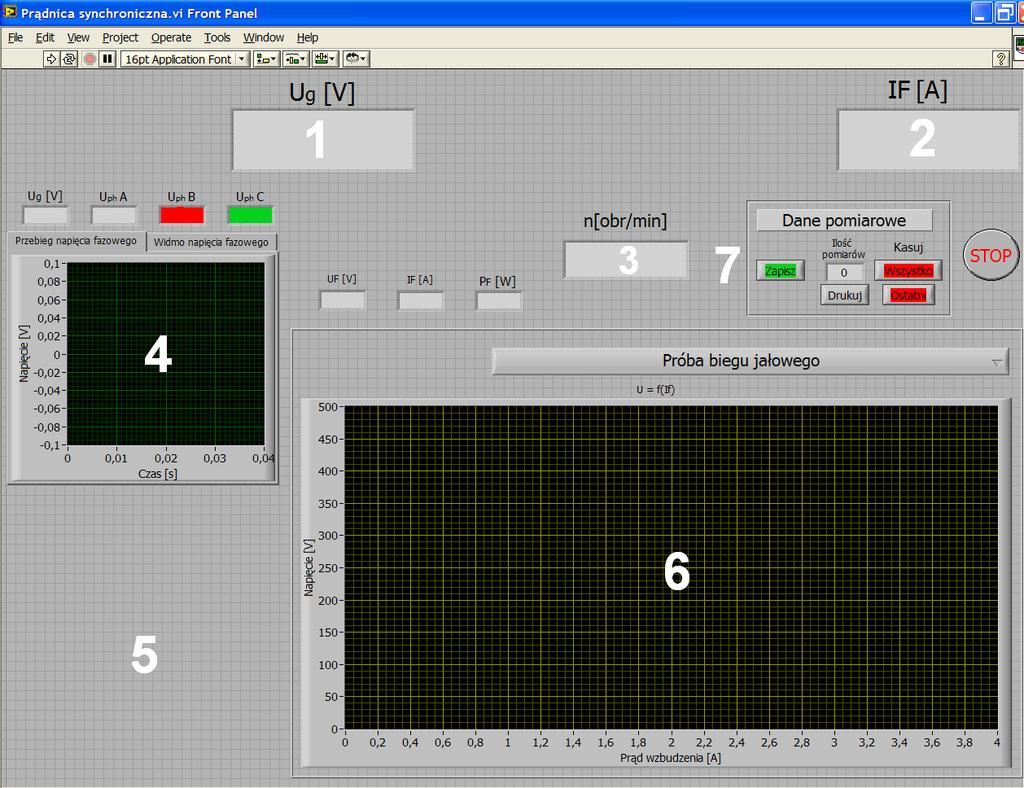Switch to Widmo napięcia fazowego tab
Image resolution: width=1024 pixels, height=788 pixels.
(x=211, y=242)
